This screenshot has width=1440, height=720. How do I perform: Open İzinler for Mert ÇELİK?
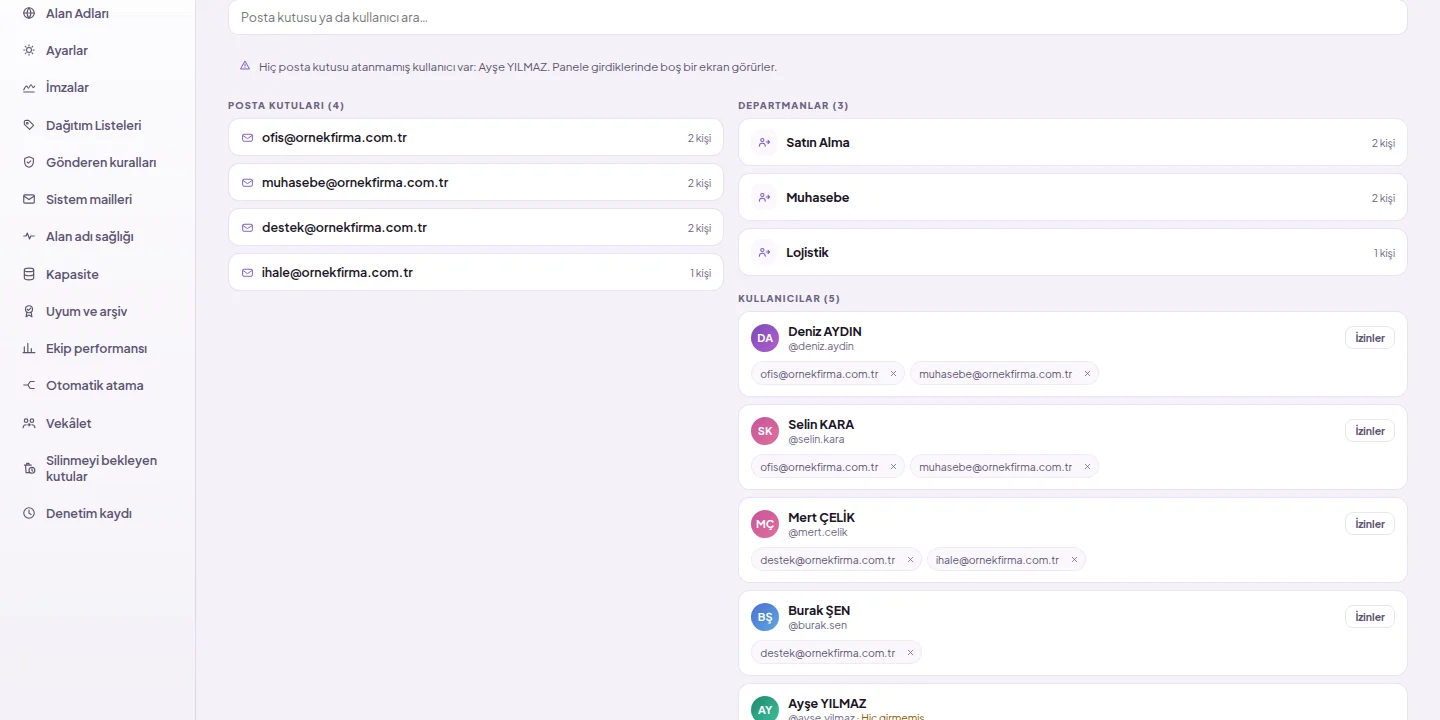tap(1369, 524)
